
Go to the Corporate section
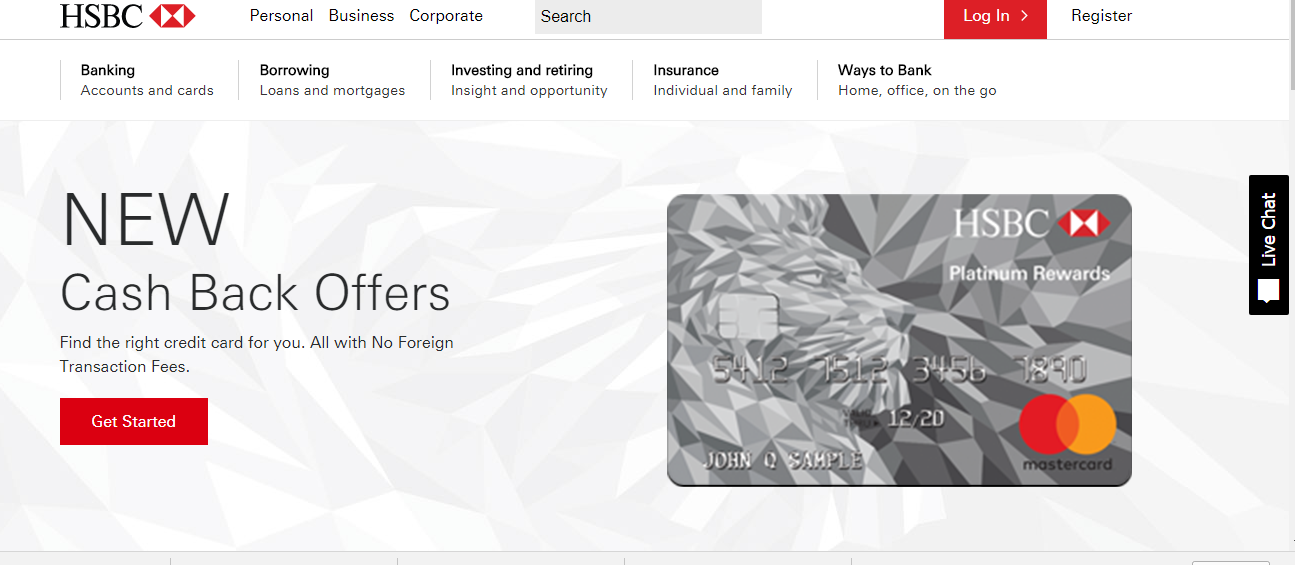446,16
